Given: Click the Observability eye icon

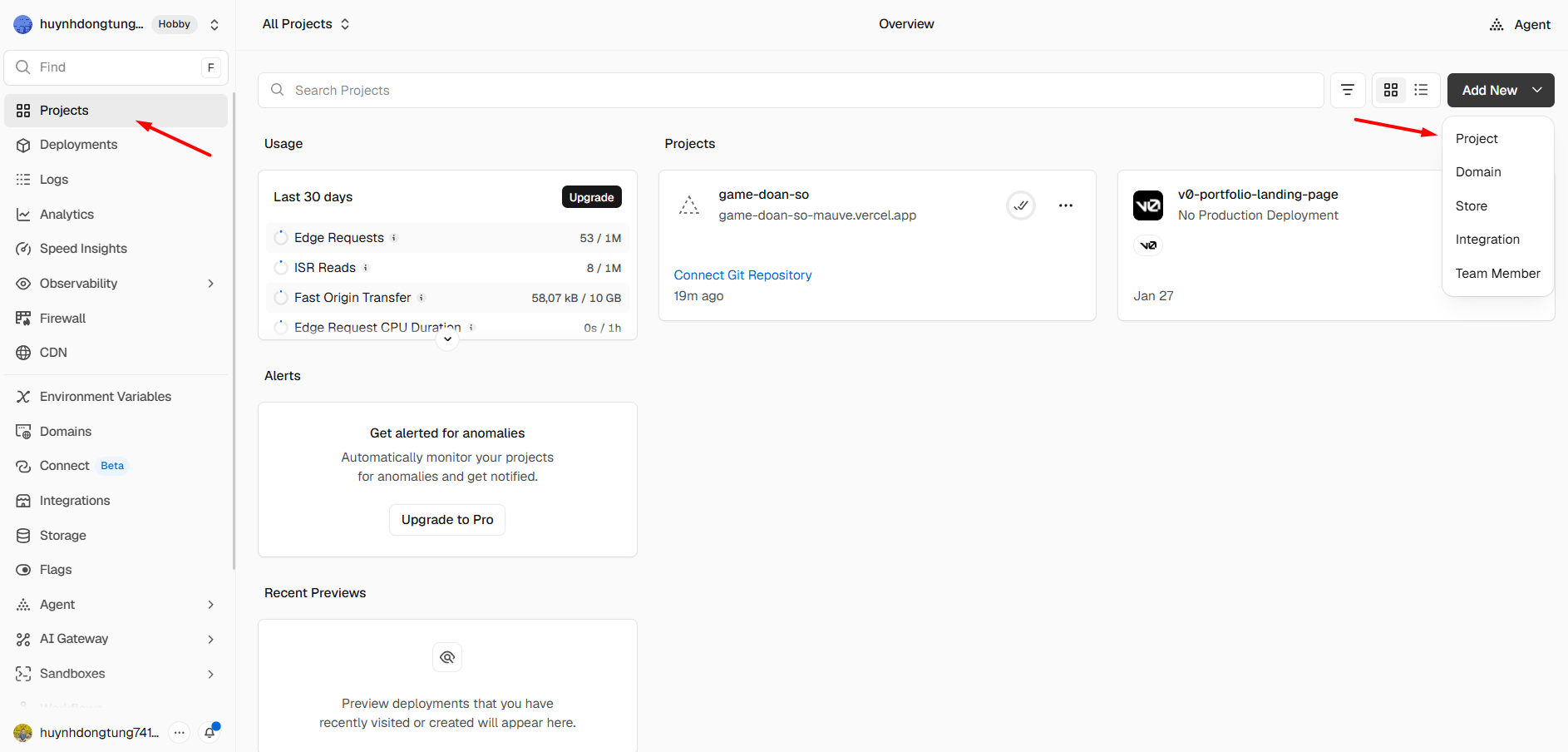Looking at the screenshot, I should point(23,284).
